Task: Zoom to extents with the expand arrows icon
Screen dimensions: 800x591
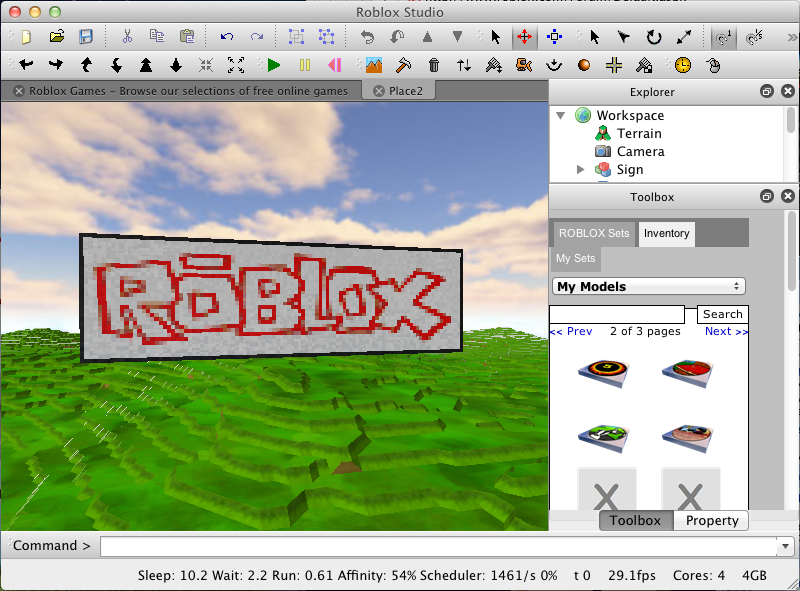Action: click(236, 65)
